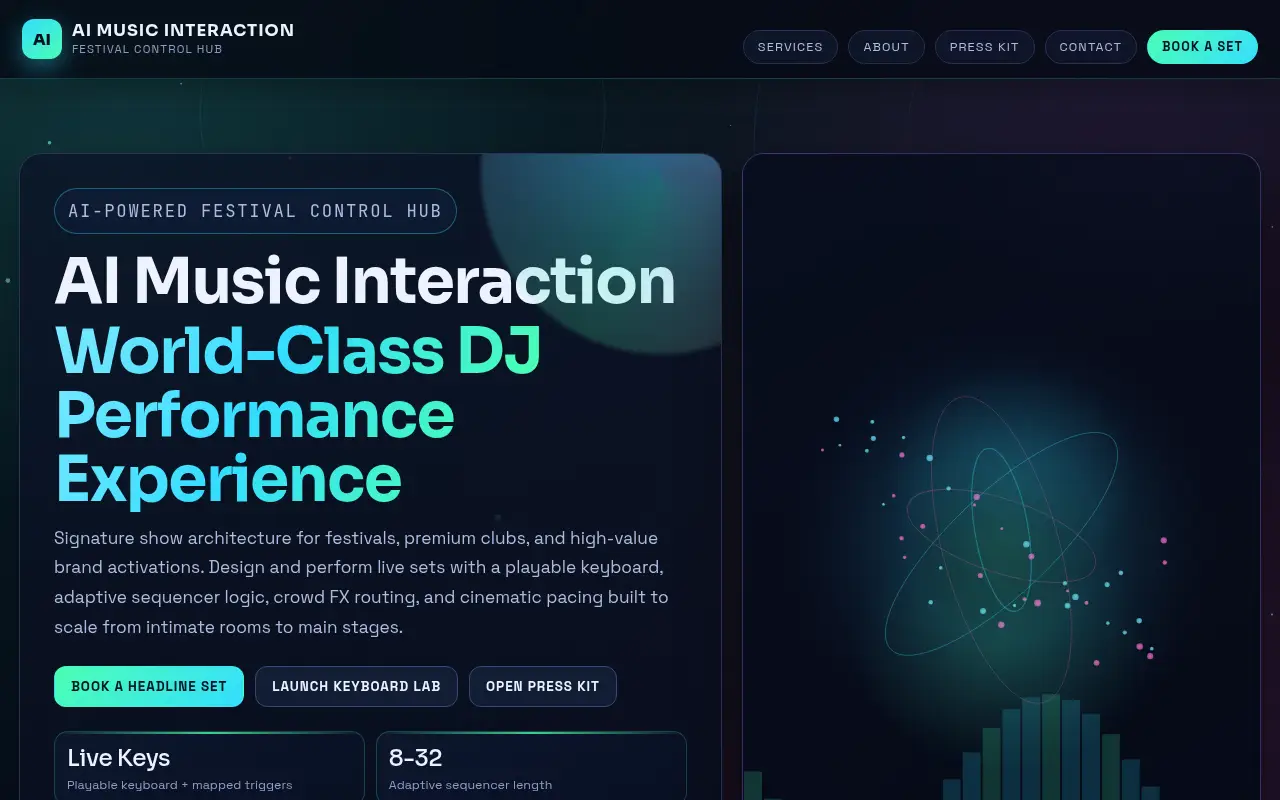Viewport: 1280px width, 800px height.
Task: Click the AI MUSIC INTERACTION header title
Action: [x=183, y=30]
